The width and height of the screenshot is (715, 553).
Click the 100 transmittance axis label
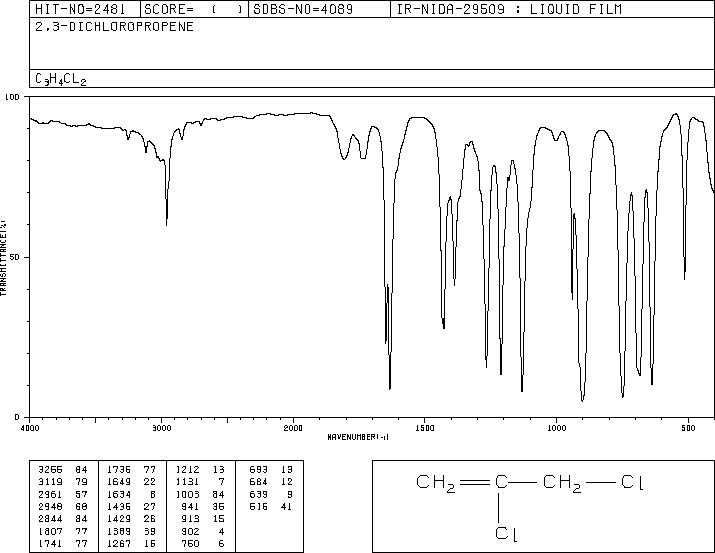click(x=12, y=97)
